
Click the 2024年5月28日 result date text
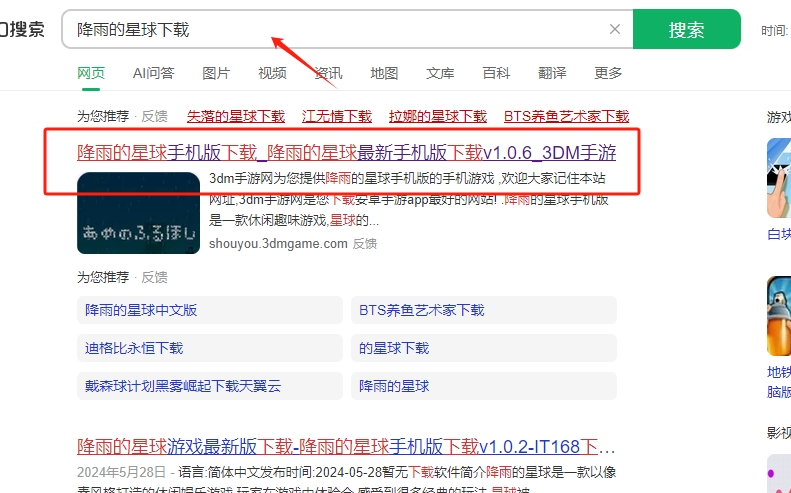(x=122, y=472)
